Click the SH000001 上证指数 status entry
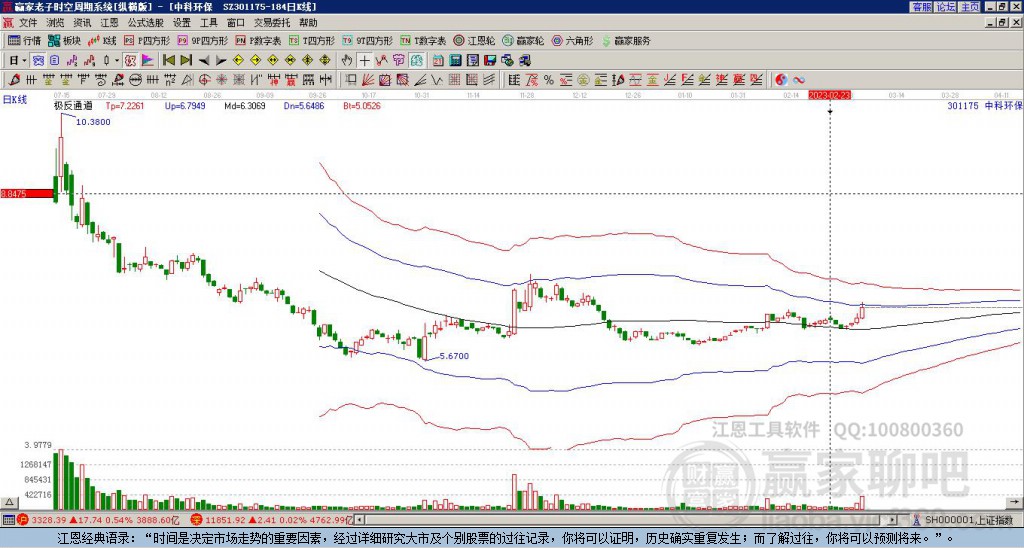1024x548 pixels. pyautogui.click(x=963, y=520)
